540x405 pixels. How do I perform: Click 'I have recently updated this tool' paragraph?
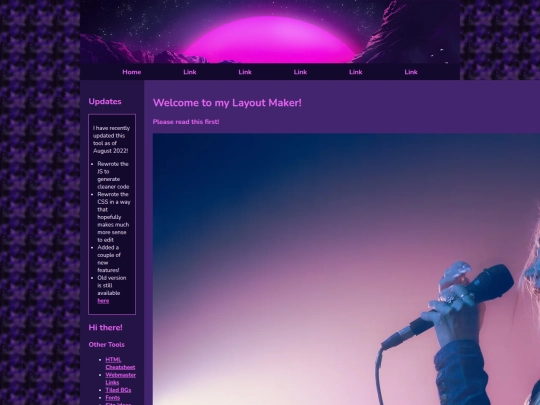coord(111,139)
